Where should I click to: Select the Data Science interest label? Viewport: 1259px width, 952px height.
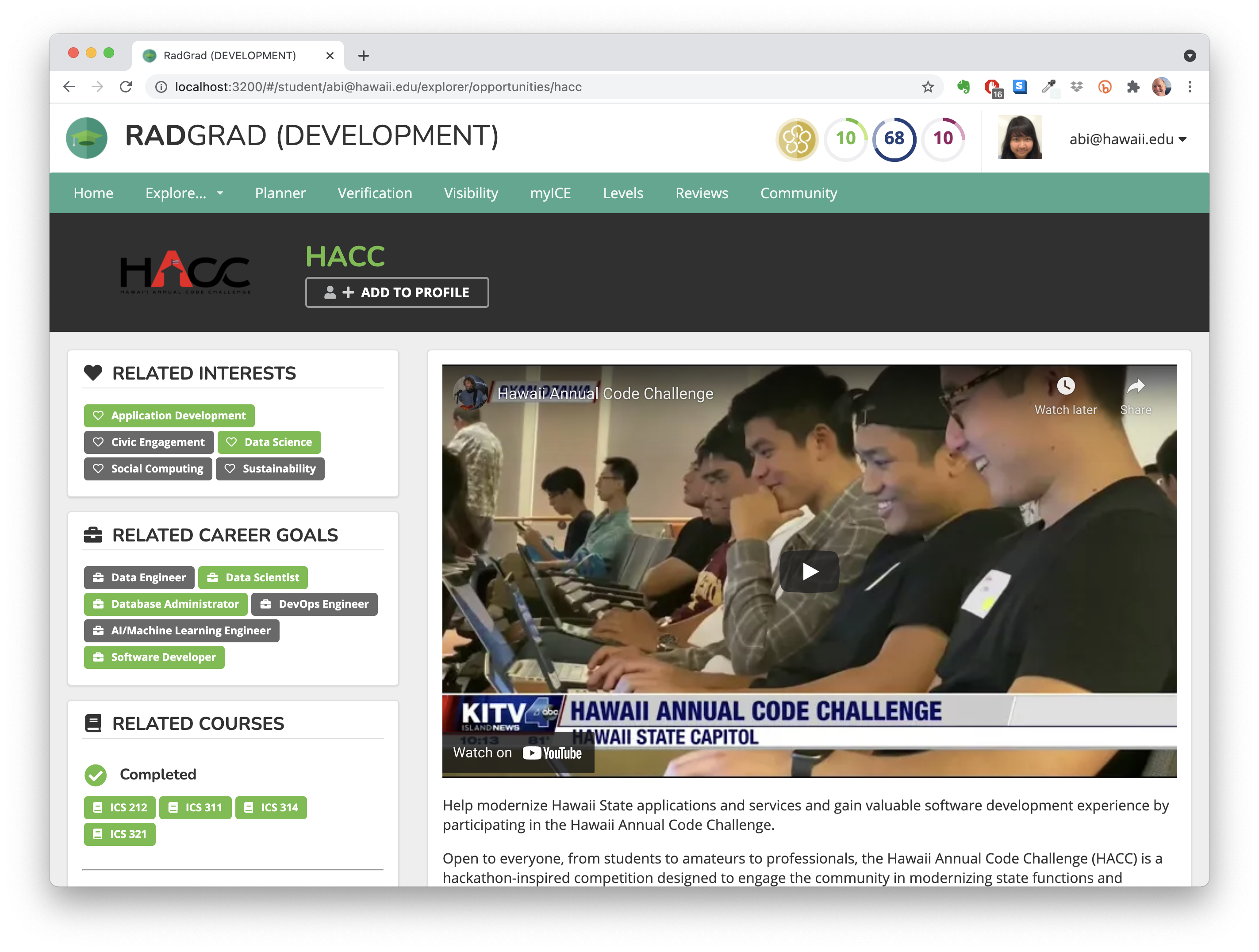pyautogui.click(x=269, y=442)
